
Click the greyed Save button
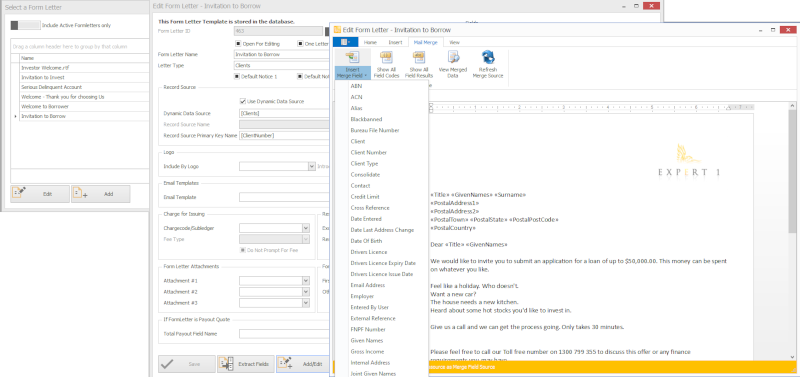pos(186,364)
